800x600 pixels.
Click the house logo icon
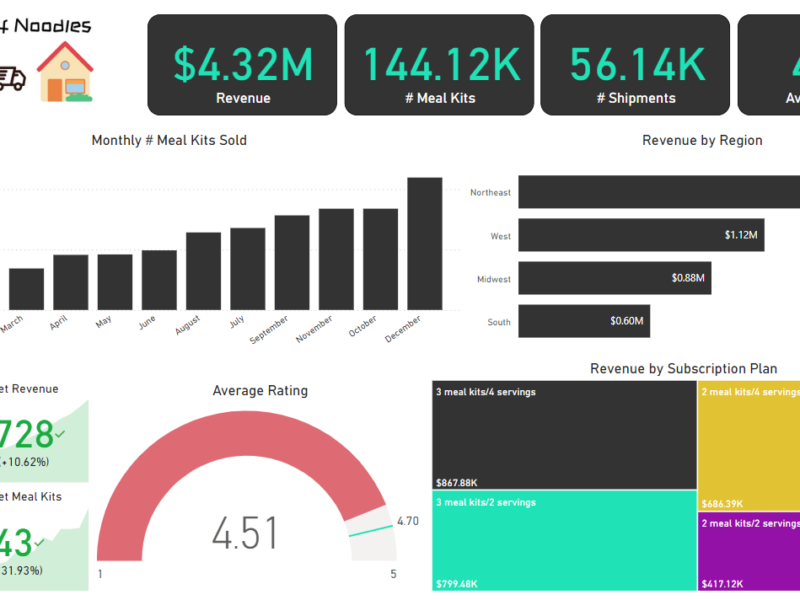pos(65,73)
